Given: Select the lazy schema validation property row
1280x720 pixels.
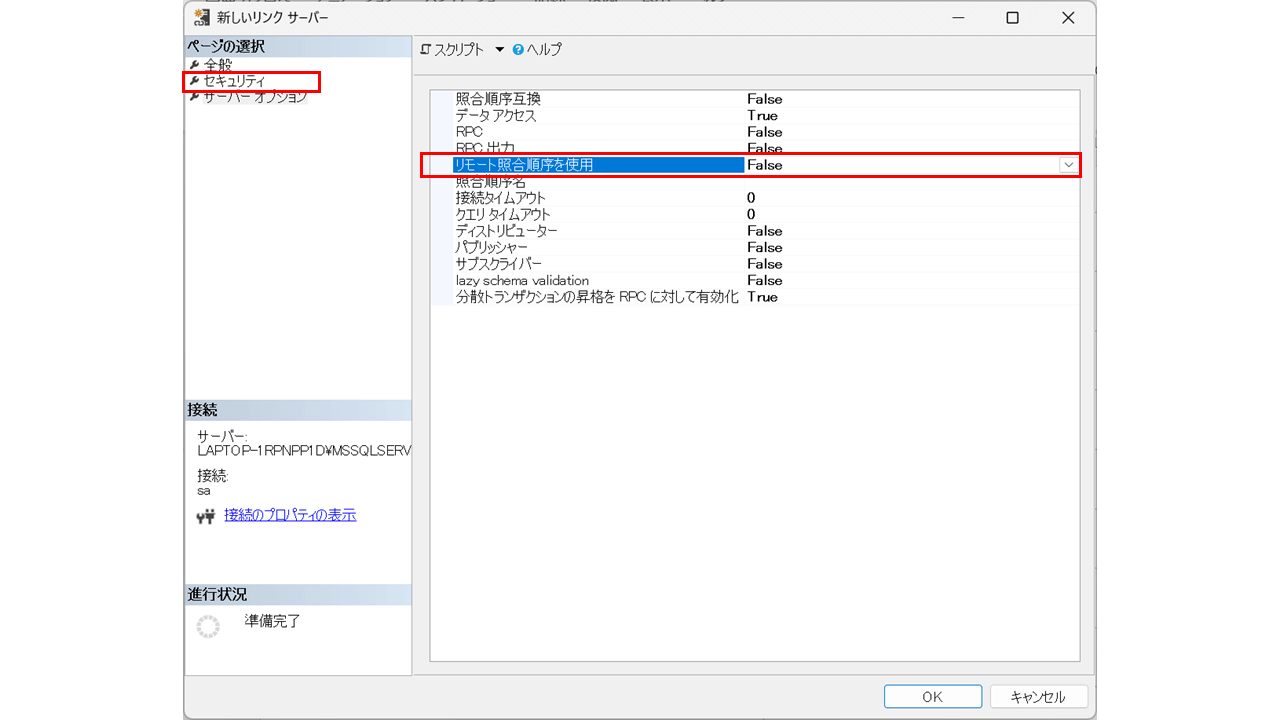Looking at the screenshot, I should [x=755, y=280].
